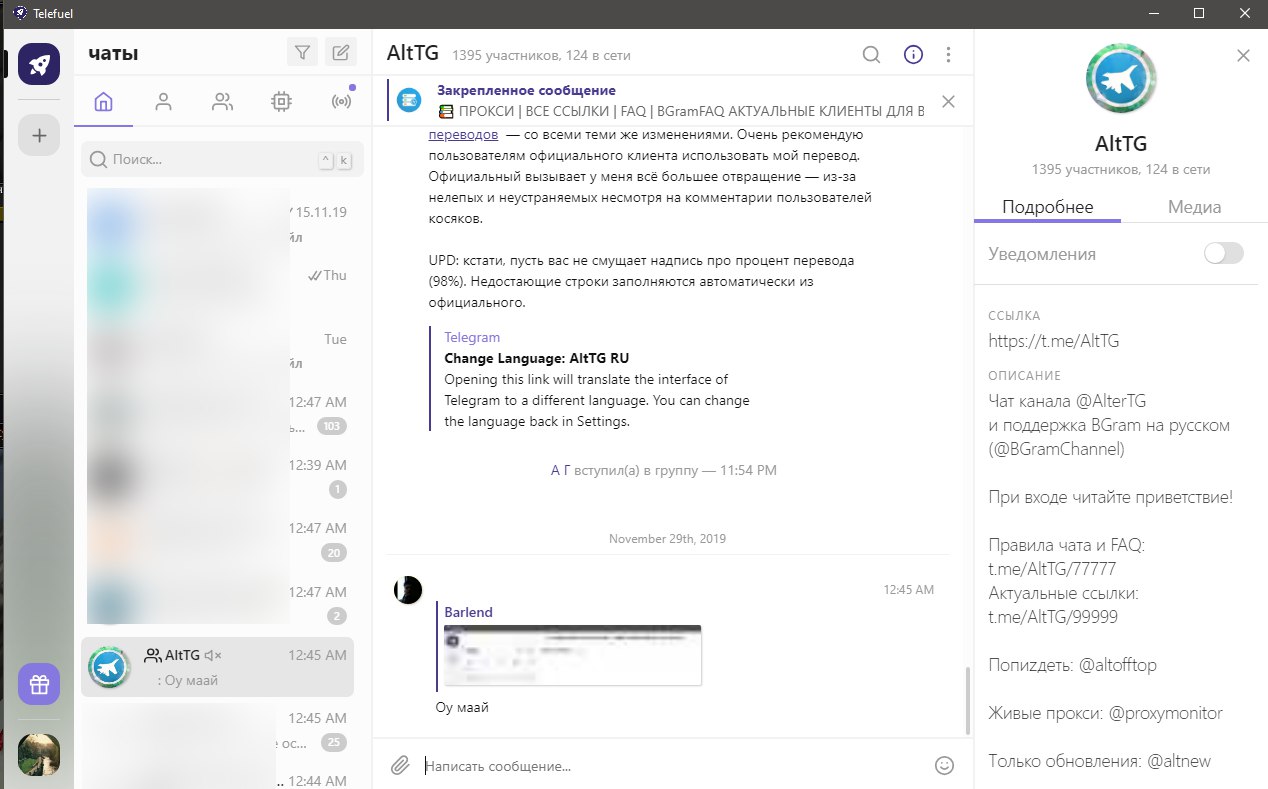Image resolution: width=1268 pixels, height=789 pixels.
Task: Open chat with 103 unread badge
Action: tap(217, 414)
